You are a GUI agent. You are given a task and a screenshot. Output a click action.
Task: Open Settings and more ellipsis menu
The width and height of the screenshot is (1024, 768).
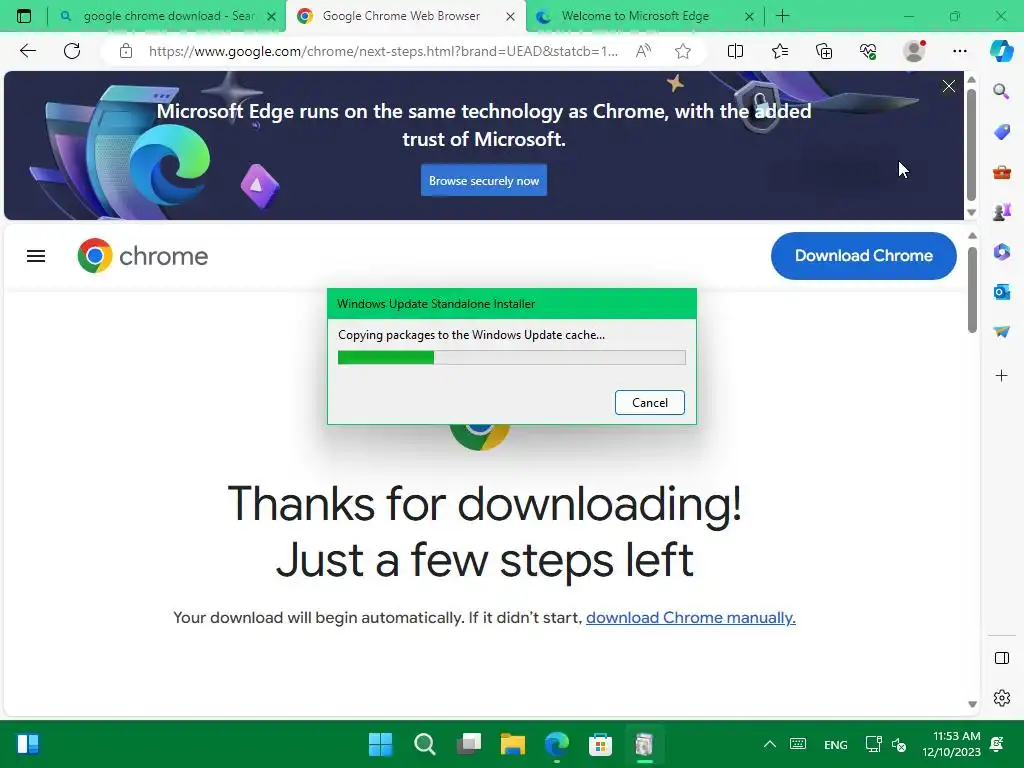click(x=959, y=51)
